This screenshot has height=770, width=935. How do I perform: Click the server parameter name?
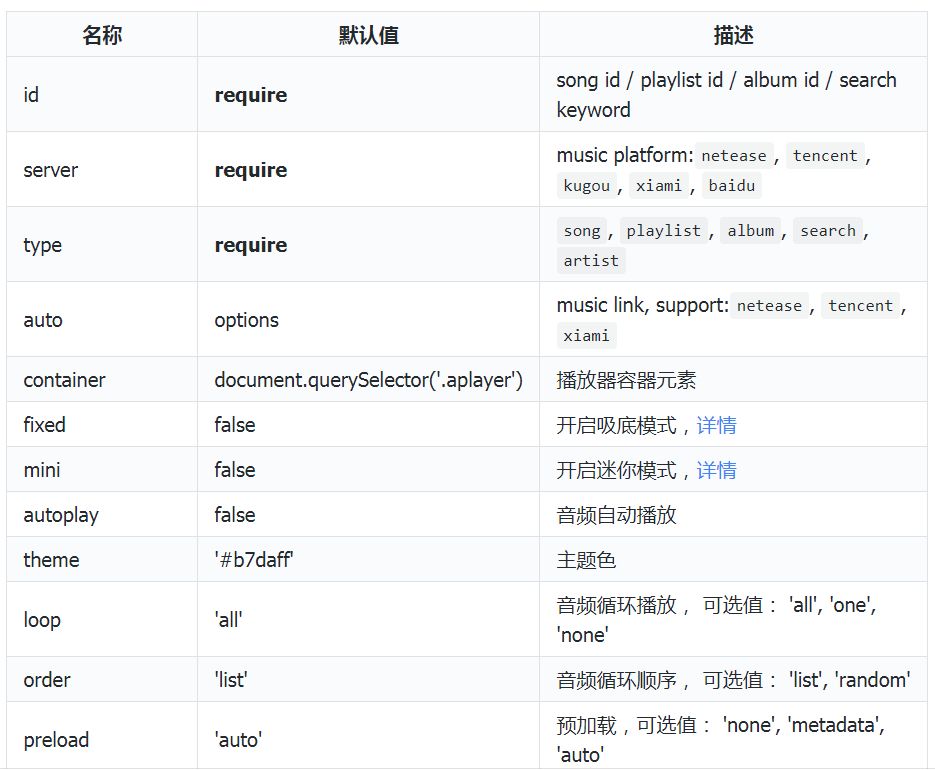point(50,170)
